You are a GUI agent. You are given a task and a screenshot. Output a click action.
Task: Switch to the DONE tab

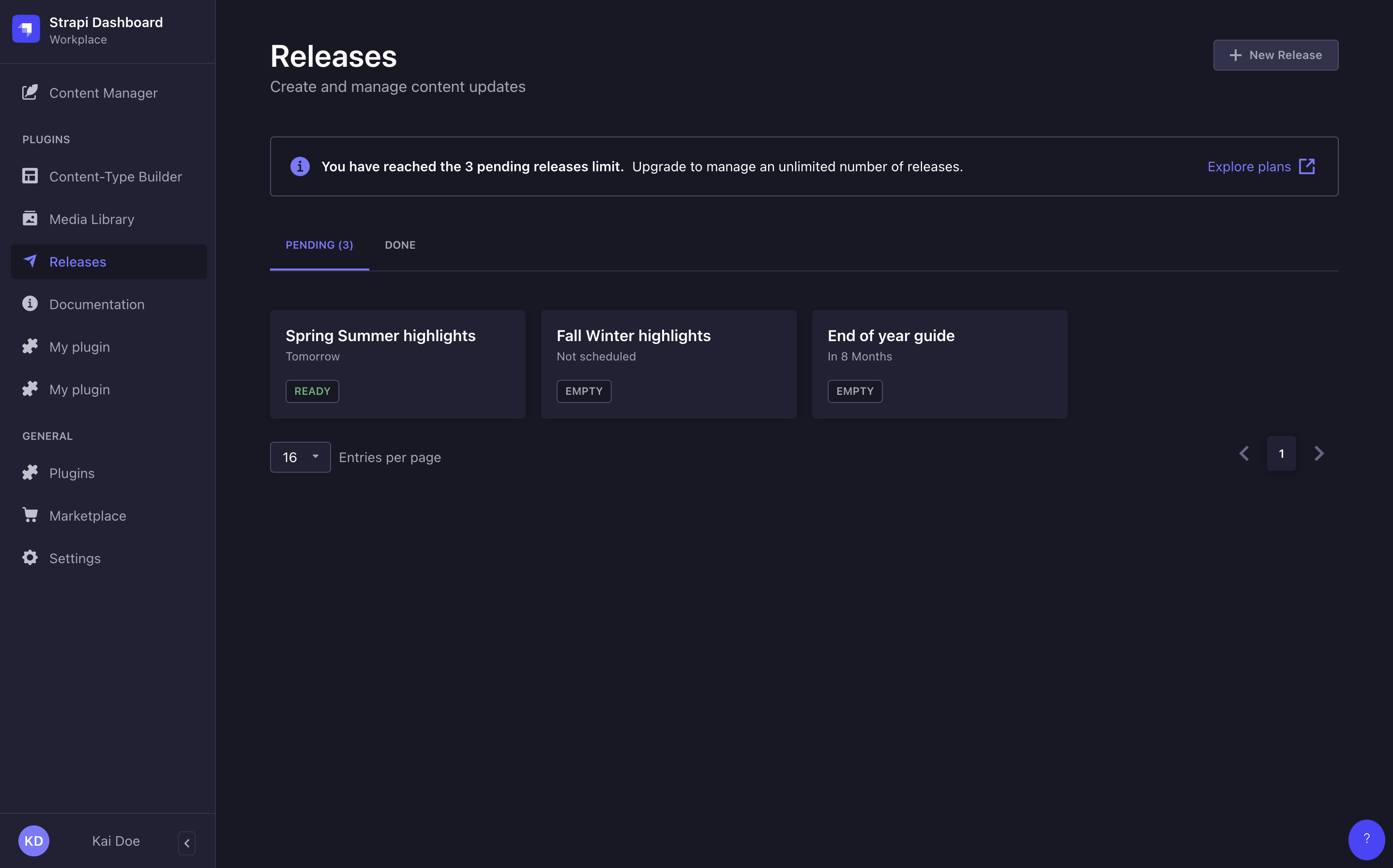[400, 244]
